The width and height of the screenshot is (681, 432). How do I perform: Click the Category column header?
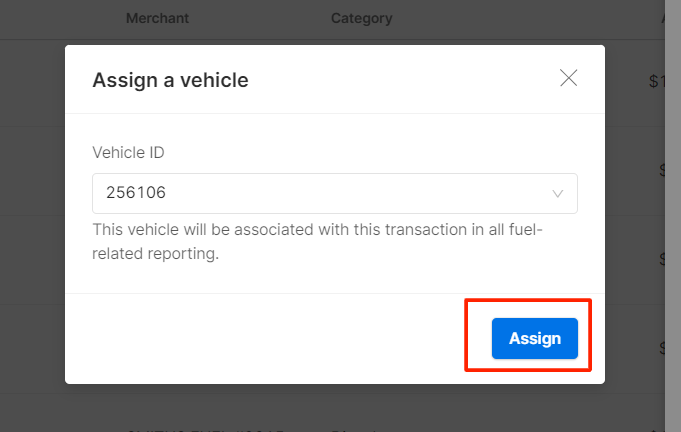click(361, 18)
